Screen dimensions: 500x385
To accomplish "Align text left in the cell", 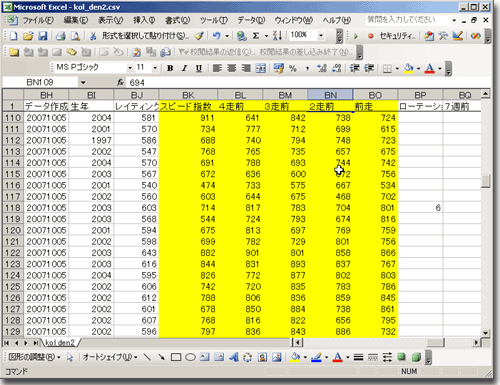I will pyautogui.click(x=217, y=68).
